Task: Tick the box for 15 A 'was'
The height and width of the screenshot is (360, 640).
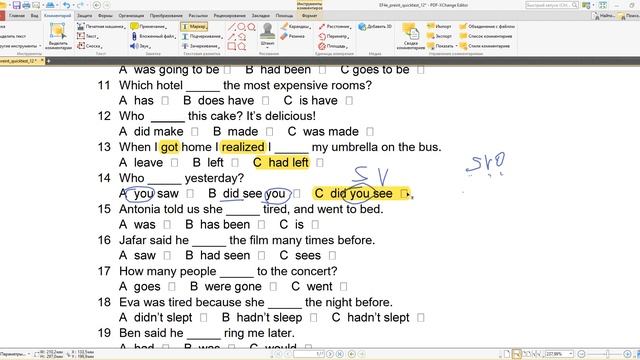Action: [167, 224]
